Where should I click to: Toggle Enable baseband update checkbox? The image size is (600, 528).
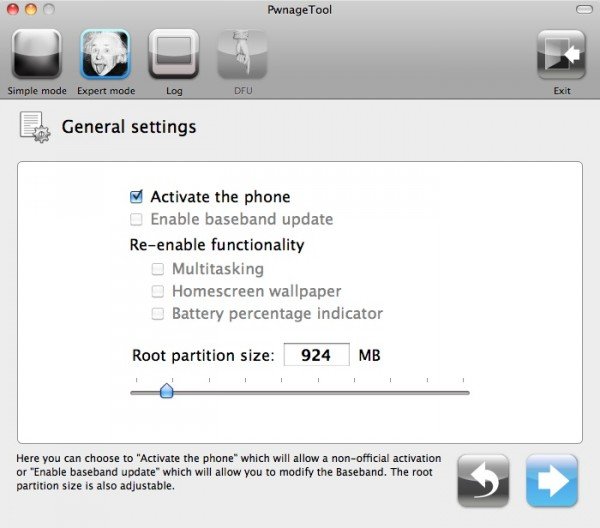136,219
